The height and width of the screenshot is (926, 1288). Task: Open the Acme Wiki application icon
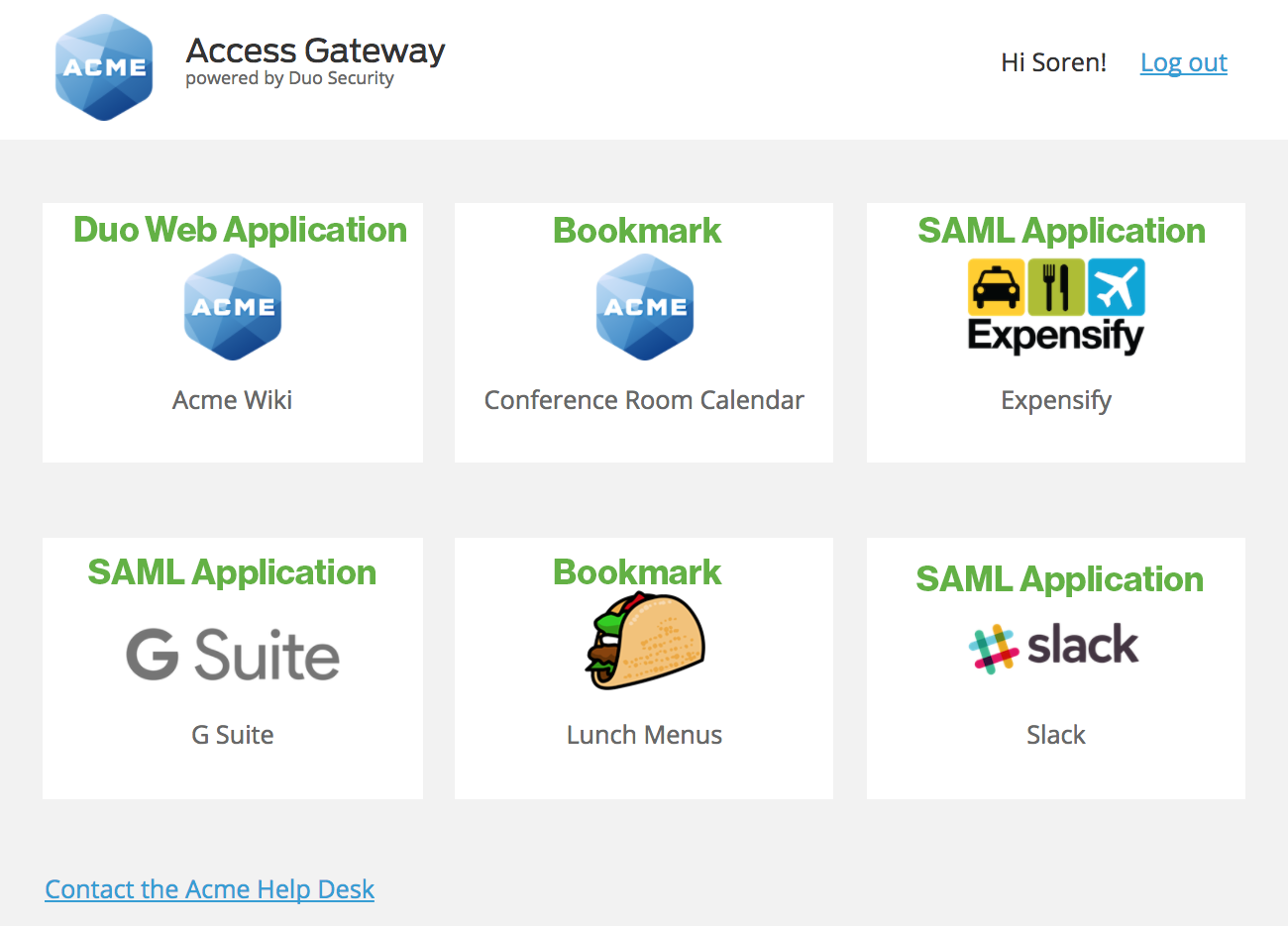[233, 305]
